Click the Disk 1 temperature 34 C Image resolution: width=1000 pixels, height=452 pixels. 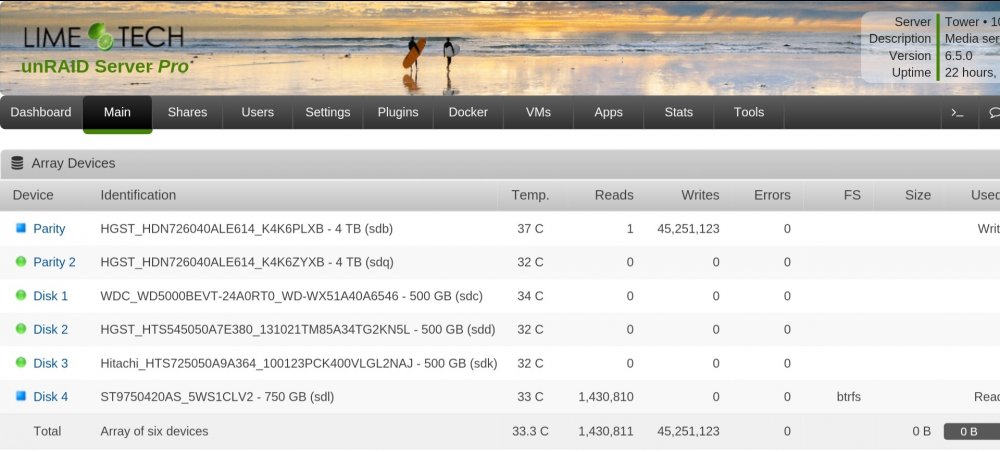click(531, 296)
